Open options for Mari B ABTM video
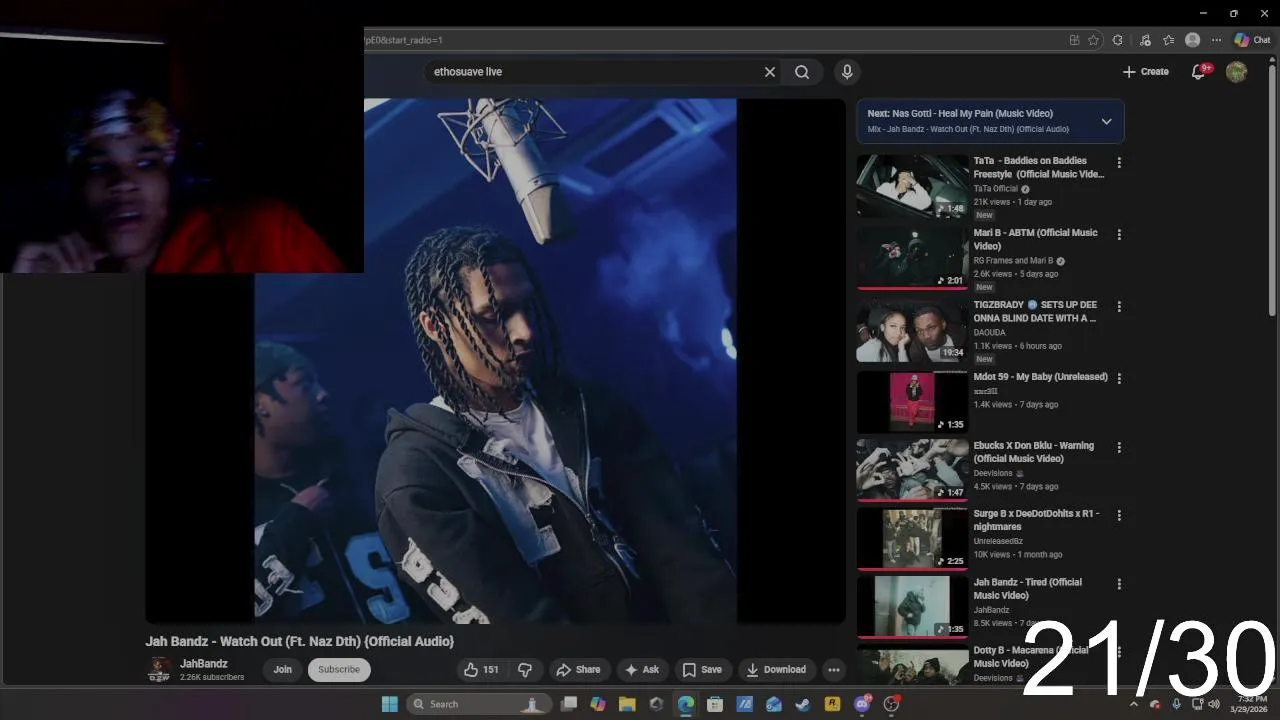 (1119, 234)
